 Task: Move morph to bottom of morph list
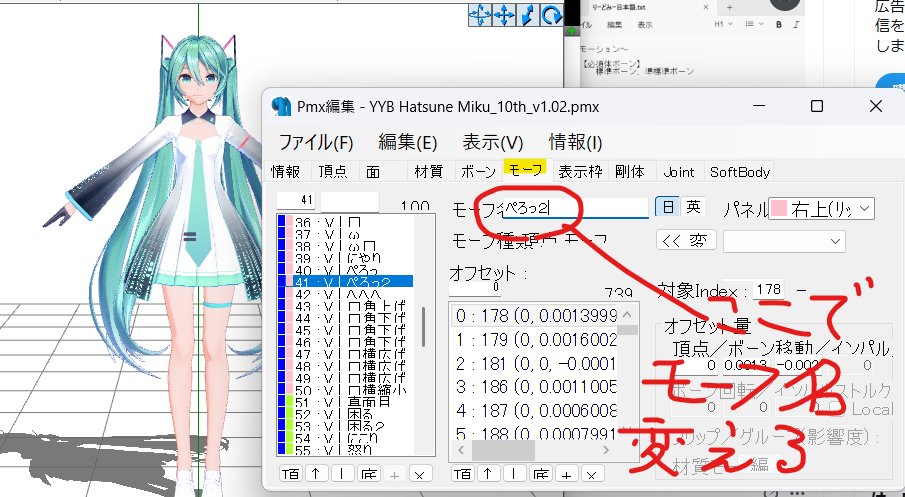pyautogui.click(x=368, y=474)
